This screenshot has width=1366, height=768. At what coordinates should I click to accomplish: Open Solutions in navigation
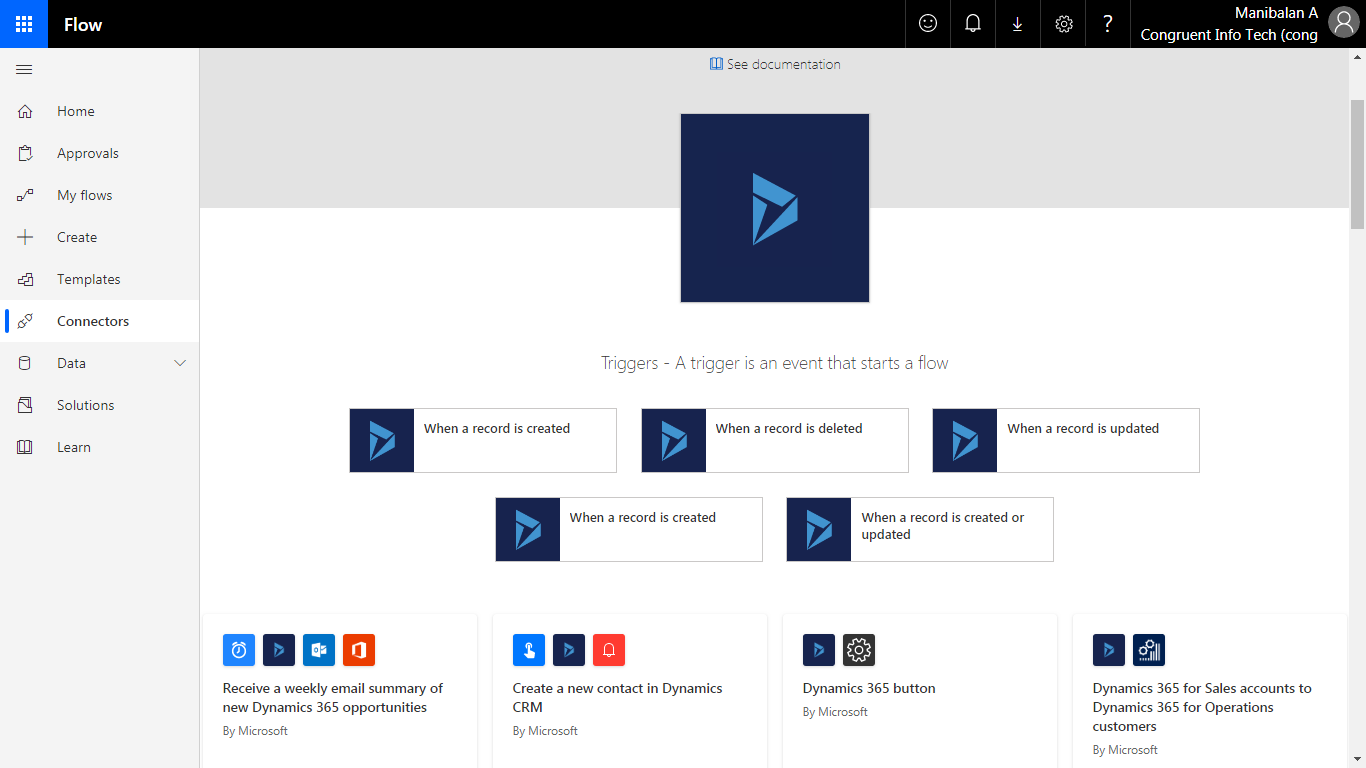click(100, 405)
